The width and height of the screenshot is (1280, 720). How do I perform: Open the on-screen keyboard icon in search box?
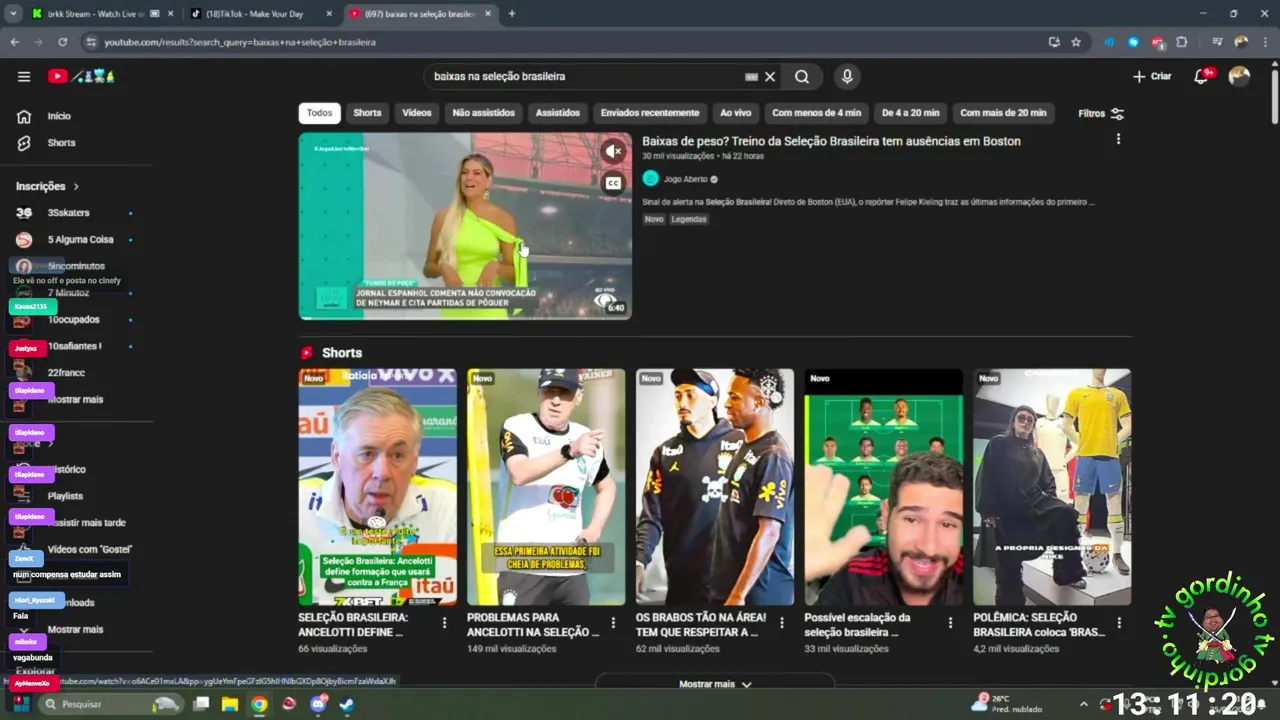click(751, 76)
